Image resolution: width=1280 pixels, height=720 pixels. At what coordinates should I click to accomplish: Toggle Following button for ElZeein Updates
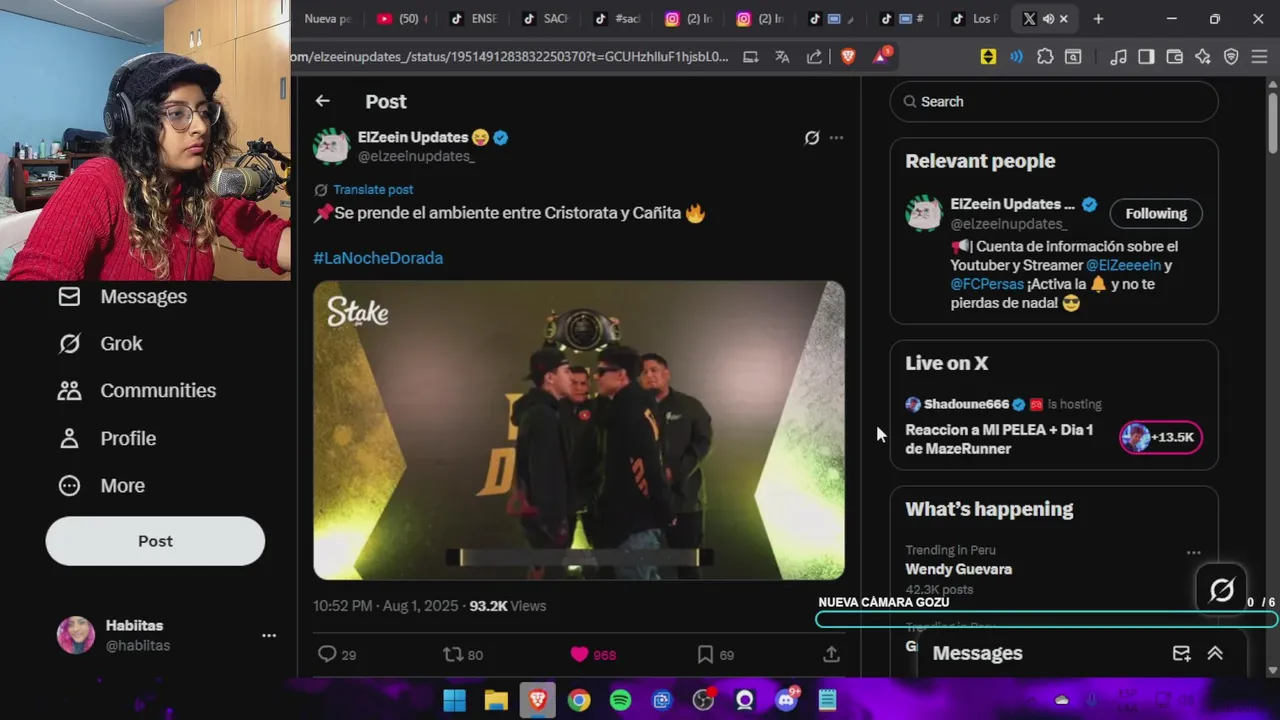pyautogui.click(x=1156, y=213)
